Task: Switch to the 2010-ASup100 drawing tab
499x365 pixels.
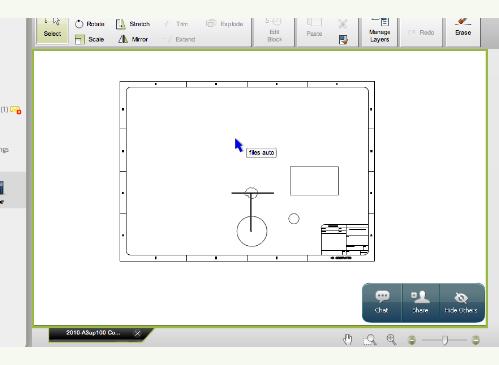Action: (93, 333)
